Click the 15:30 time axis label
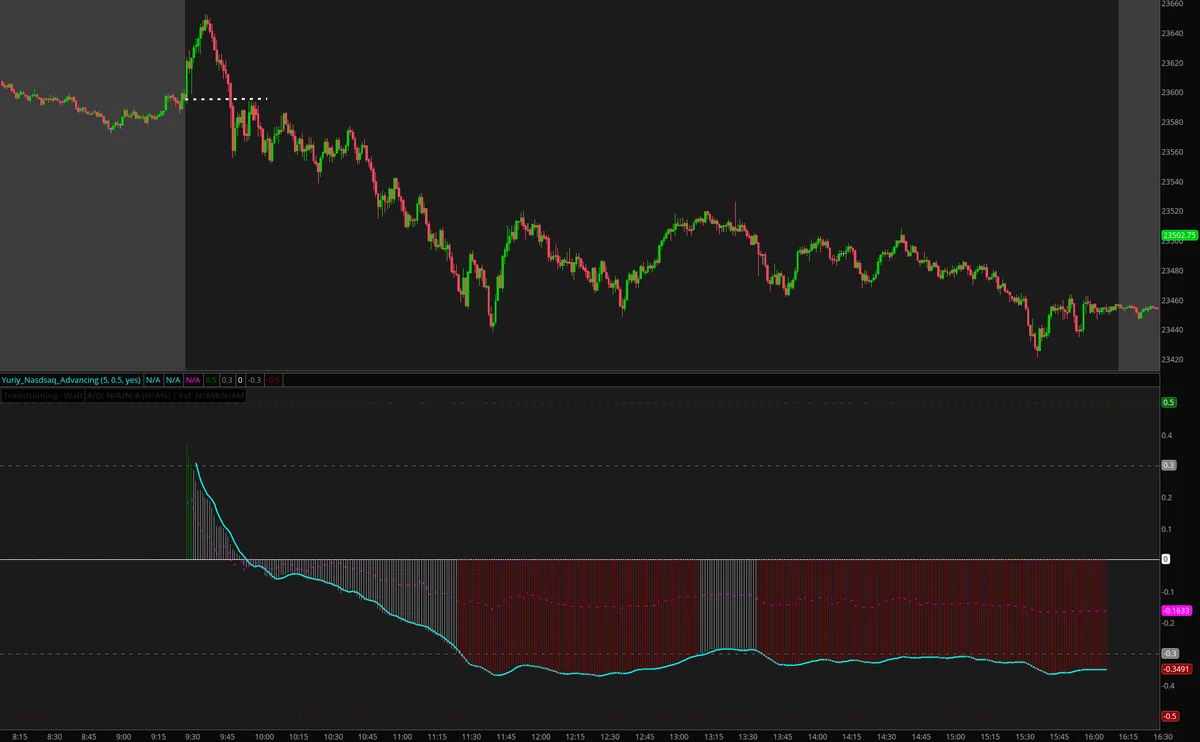 pyautogui.click(x=1026, y=736)
